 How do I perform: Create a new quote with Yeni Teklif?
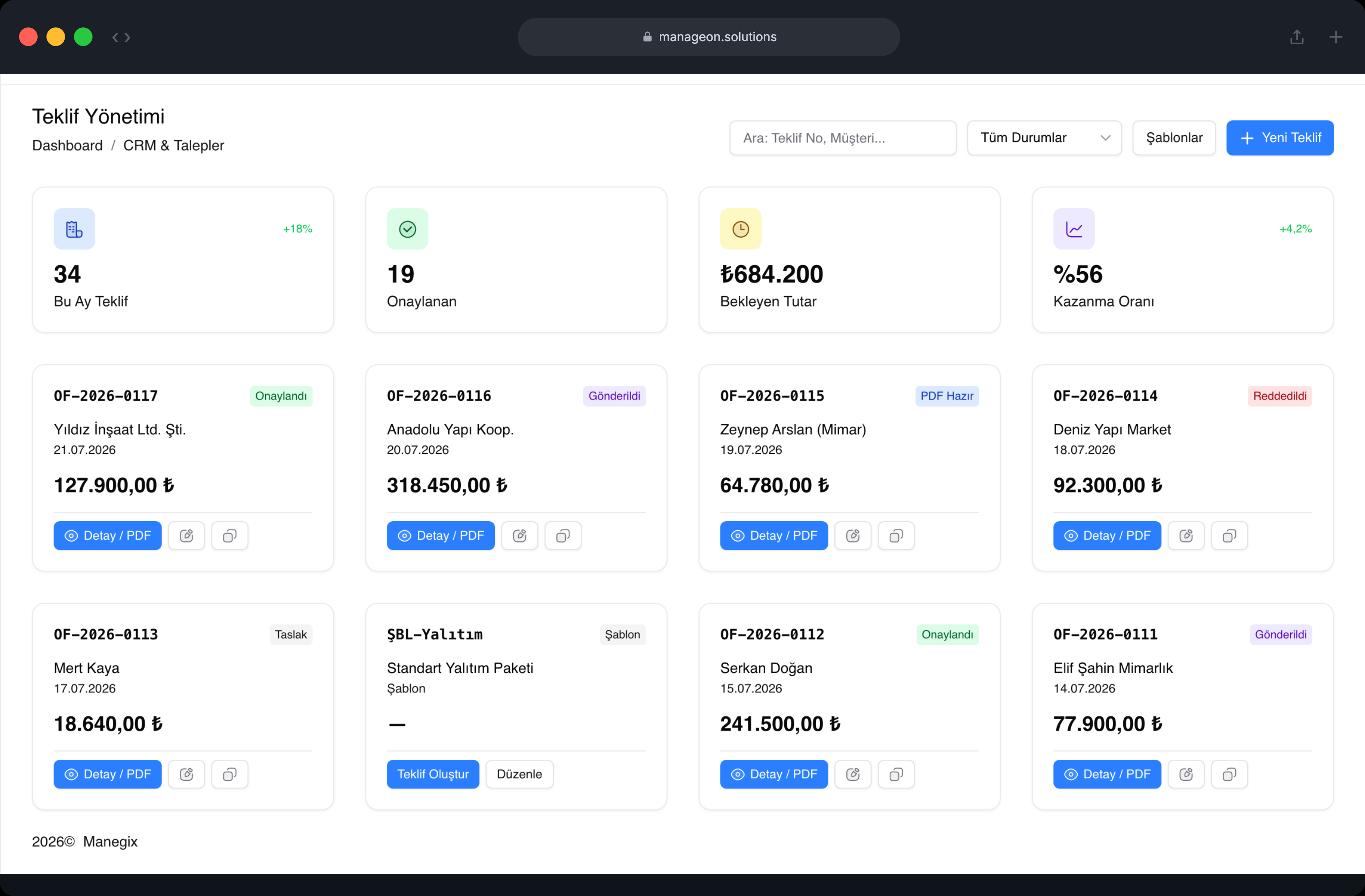[1280, 138]
